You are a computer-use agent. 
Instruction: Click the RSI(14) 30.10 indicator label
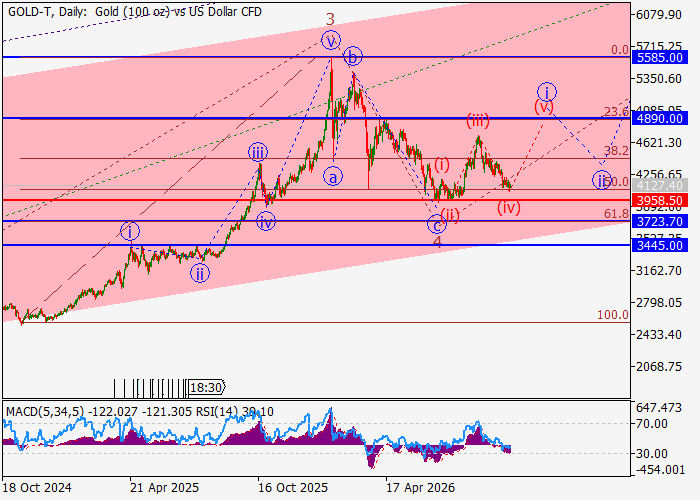235,412
